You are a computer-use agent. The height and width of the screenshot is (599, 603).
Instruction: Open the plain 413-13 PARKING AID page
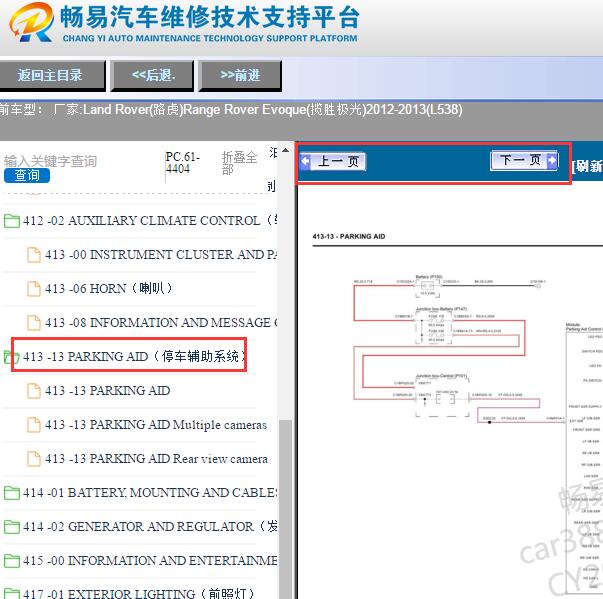click(x=108, y=391)
